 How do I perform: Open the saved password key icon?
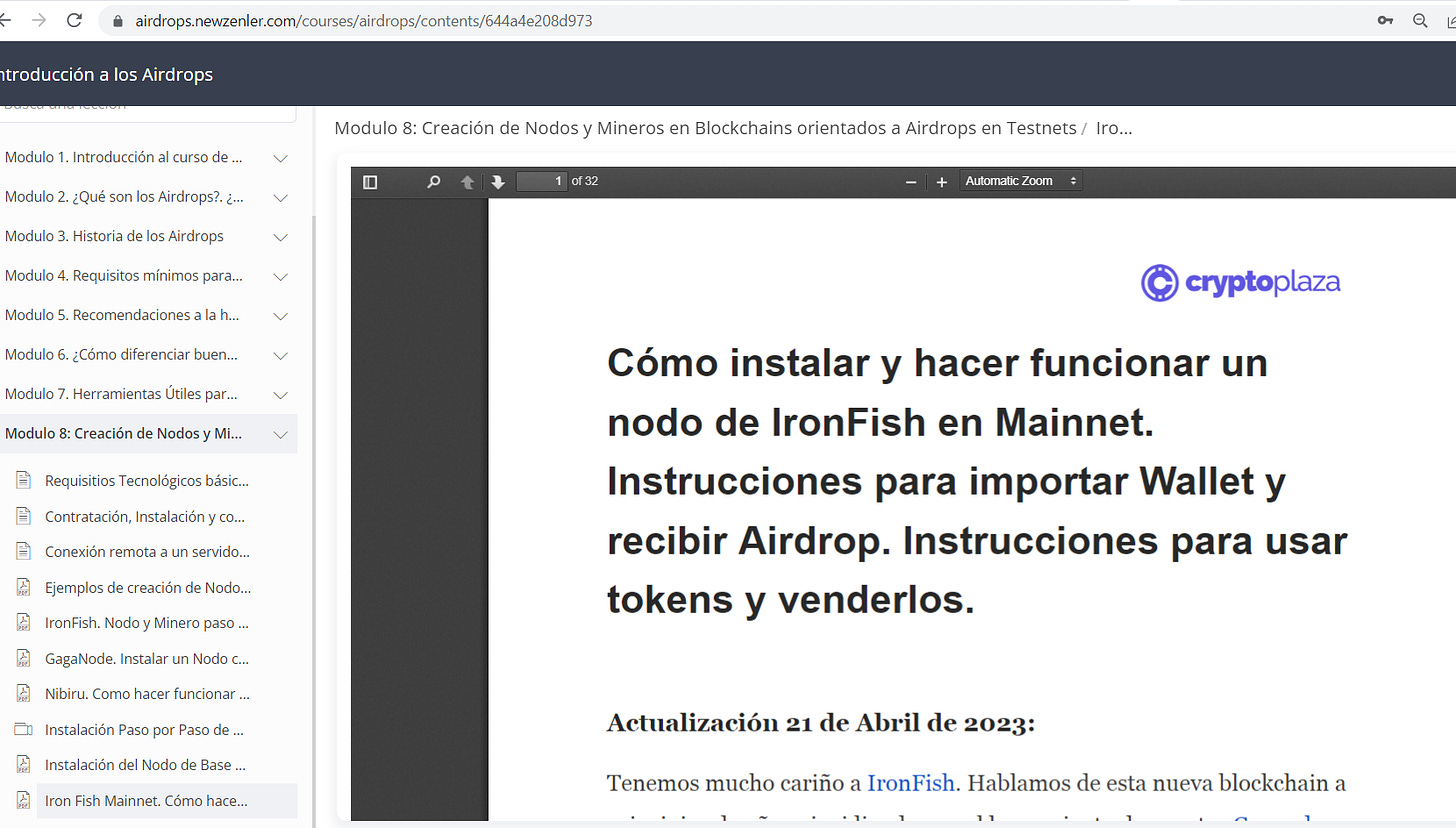click(x=1385, y=20)
